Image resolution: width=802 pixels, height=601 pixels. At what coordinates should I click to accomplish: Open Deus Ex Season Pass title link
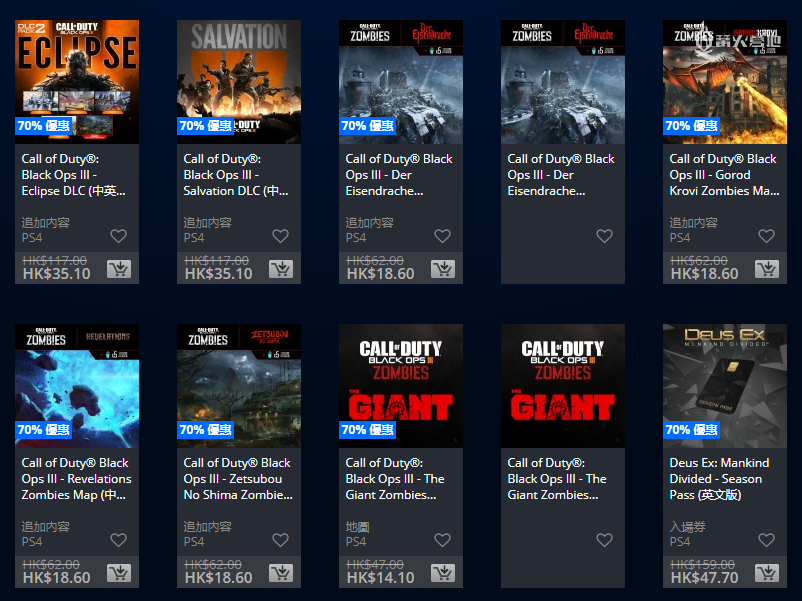(x=719, y=479)
